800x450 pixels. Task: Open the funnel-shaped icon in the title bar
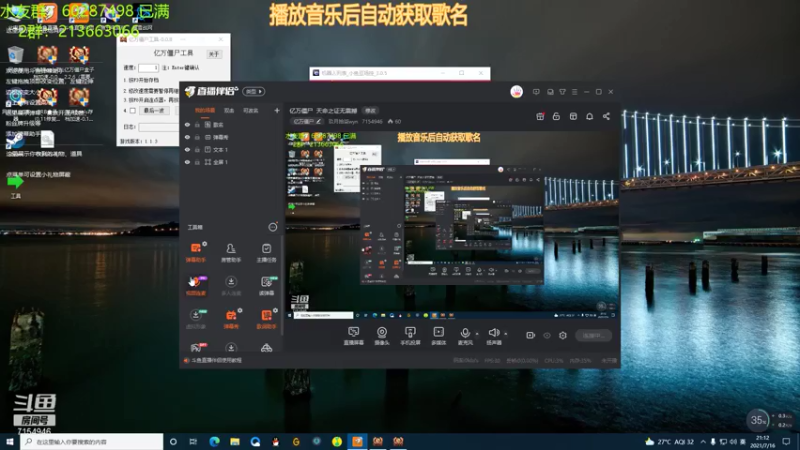pos(562,92)
